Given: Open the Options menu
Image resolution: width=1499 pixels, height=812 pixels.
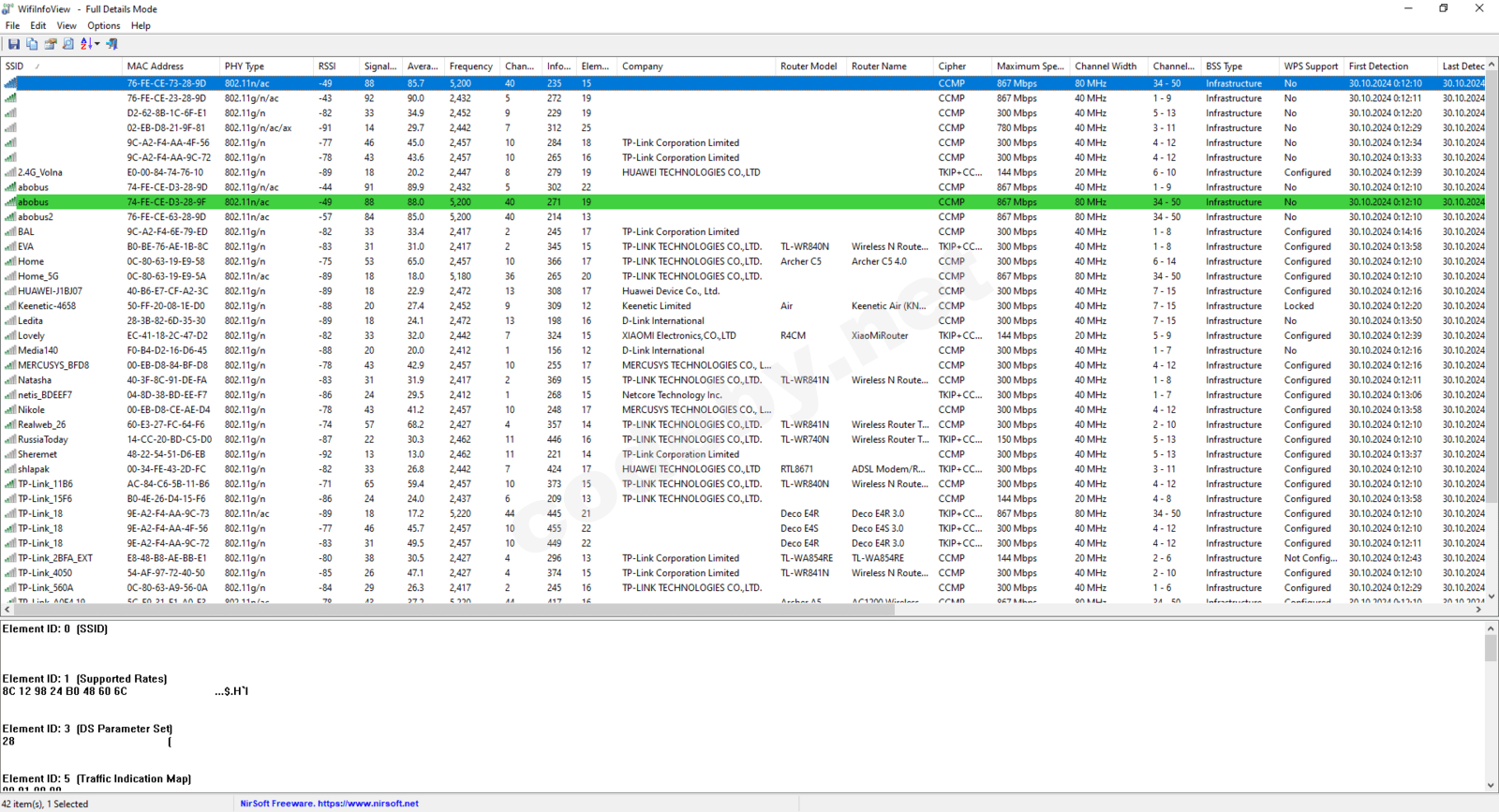Looking at the screenshot, I should point(103,26).
